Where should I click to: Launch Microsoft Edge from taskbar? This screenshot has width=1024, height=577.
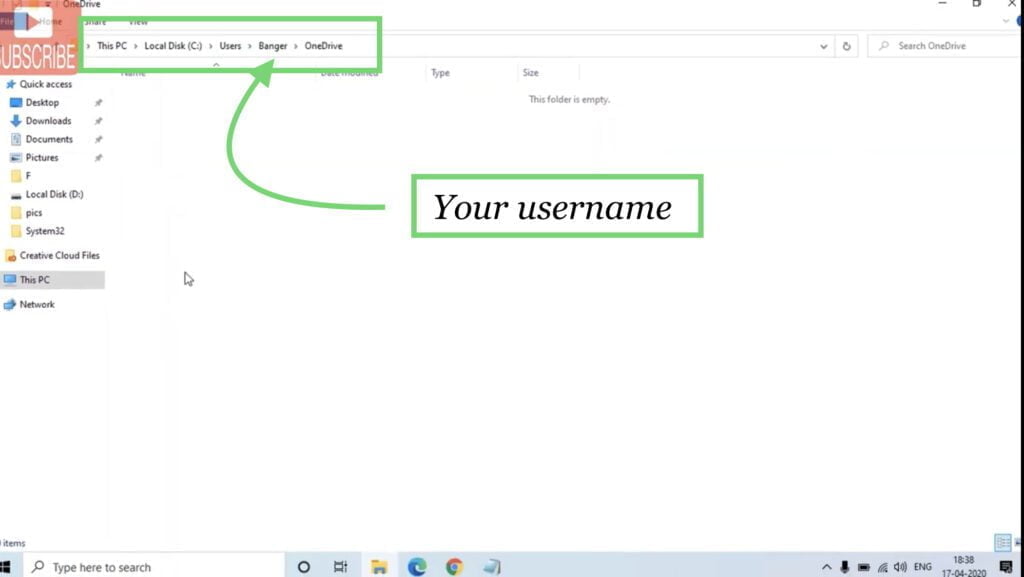417,567
